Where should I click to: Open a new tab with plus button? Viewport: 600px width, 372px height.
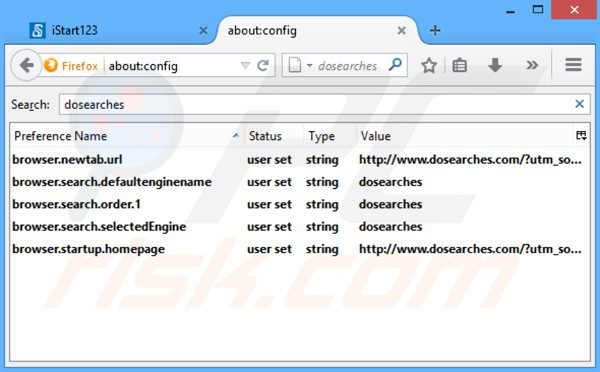[x=435, y=30]
